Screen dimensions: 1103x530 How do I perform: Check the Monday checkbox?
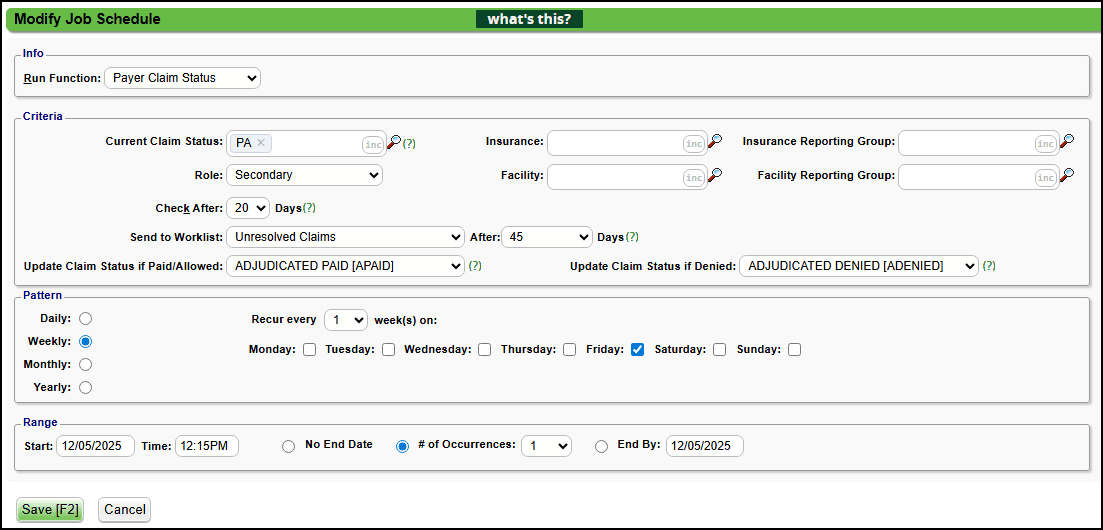click(309, 350)
